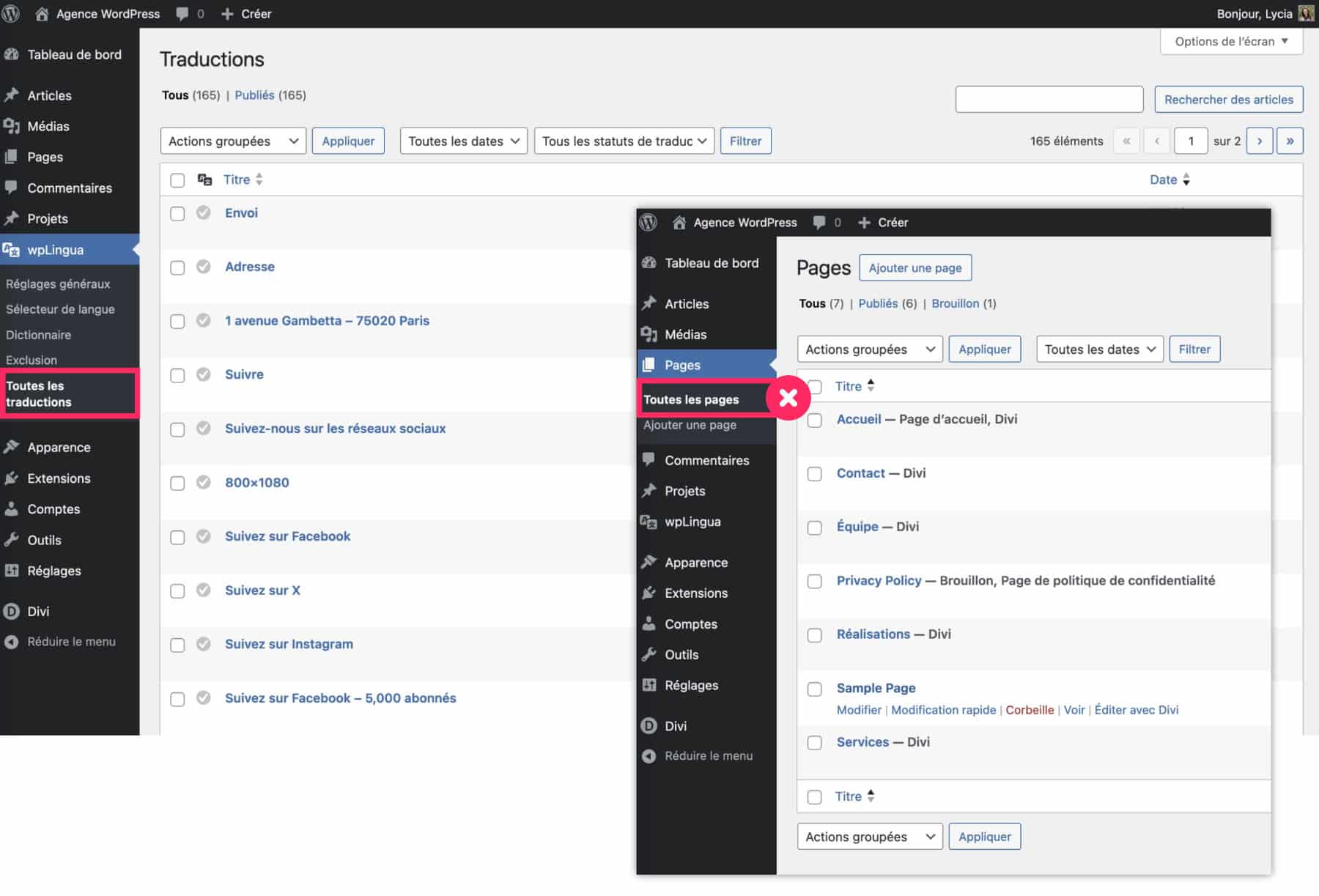Click the Apparence brush icon in the main sidebar
The height and width of the screenshot is (896, 1319).
coord(11,447)
